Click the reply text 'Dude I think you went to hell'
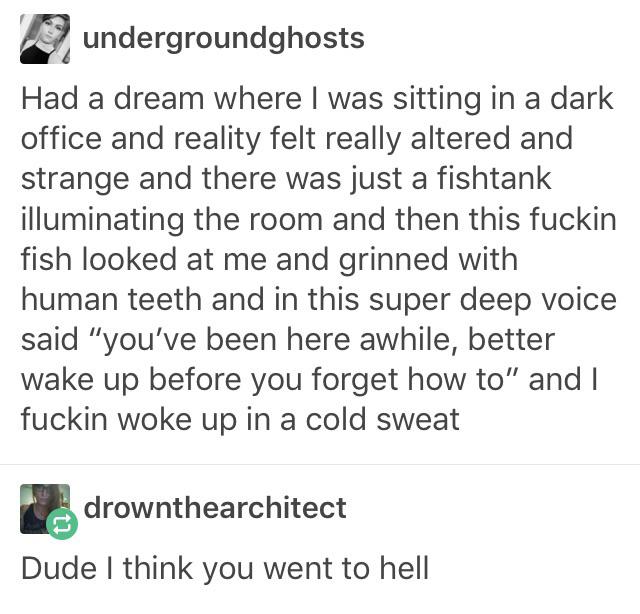The width and height of the screenshot is (640, 614). tap(225, 568)
